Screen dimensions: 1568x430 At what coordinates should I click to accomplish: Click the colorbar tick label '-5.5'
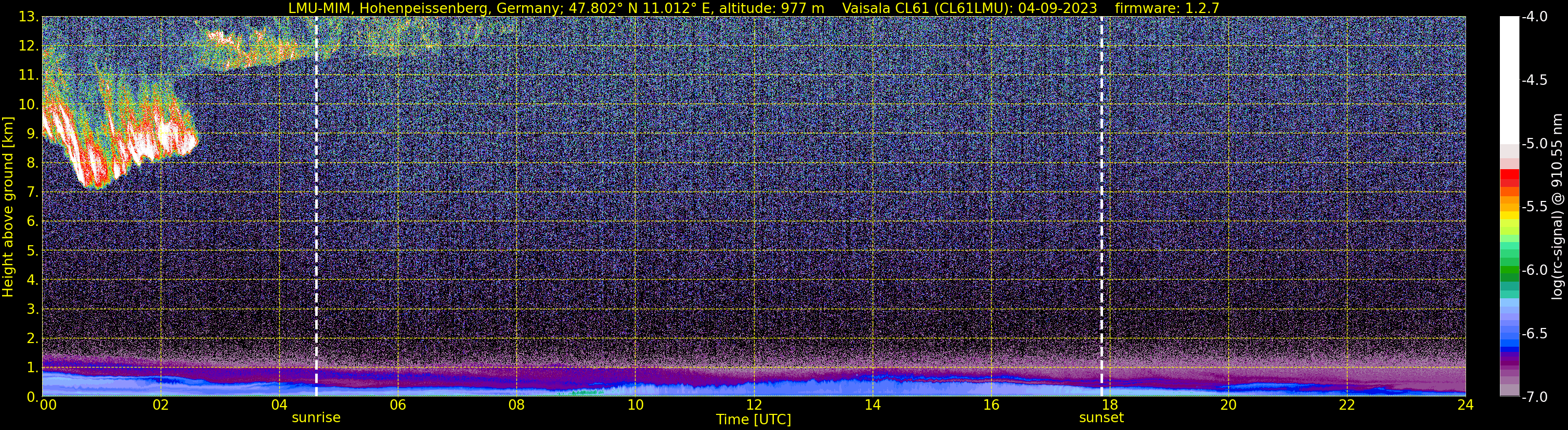[x=1534, y=207]
